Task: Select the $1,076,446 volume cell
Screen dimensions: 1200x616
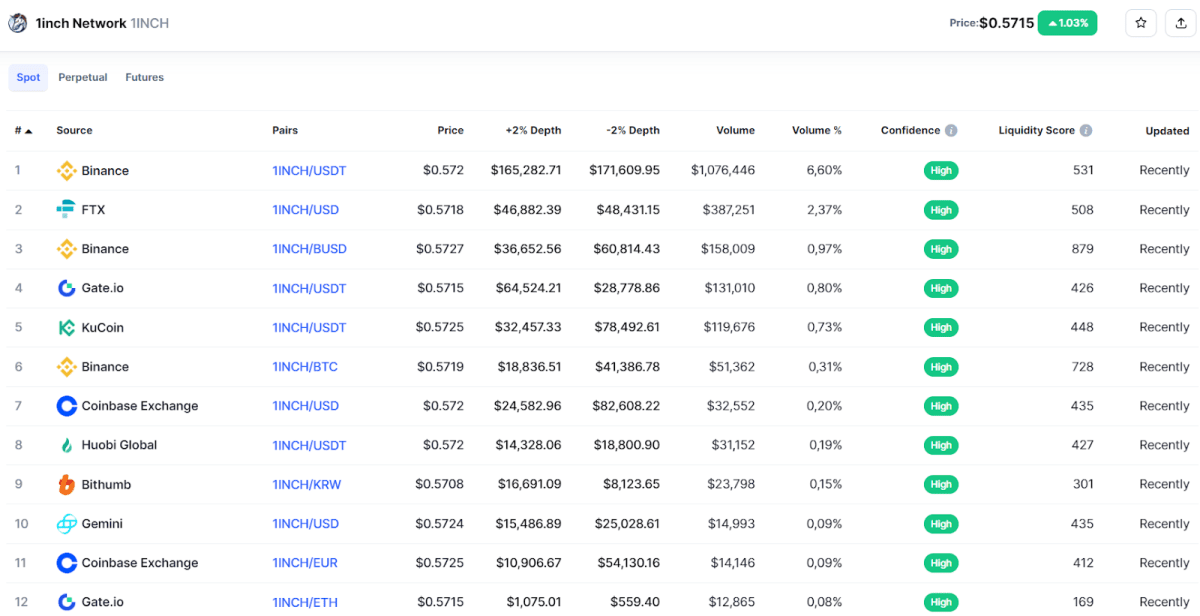Action: [723, 171]
